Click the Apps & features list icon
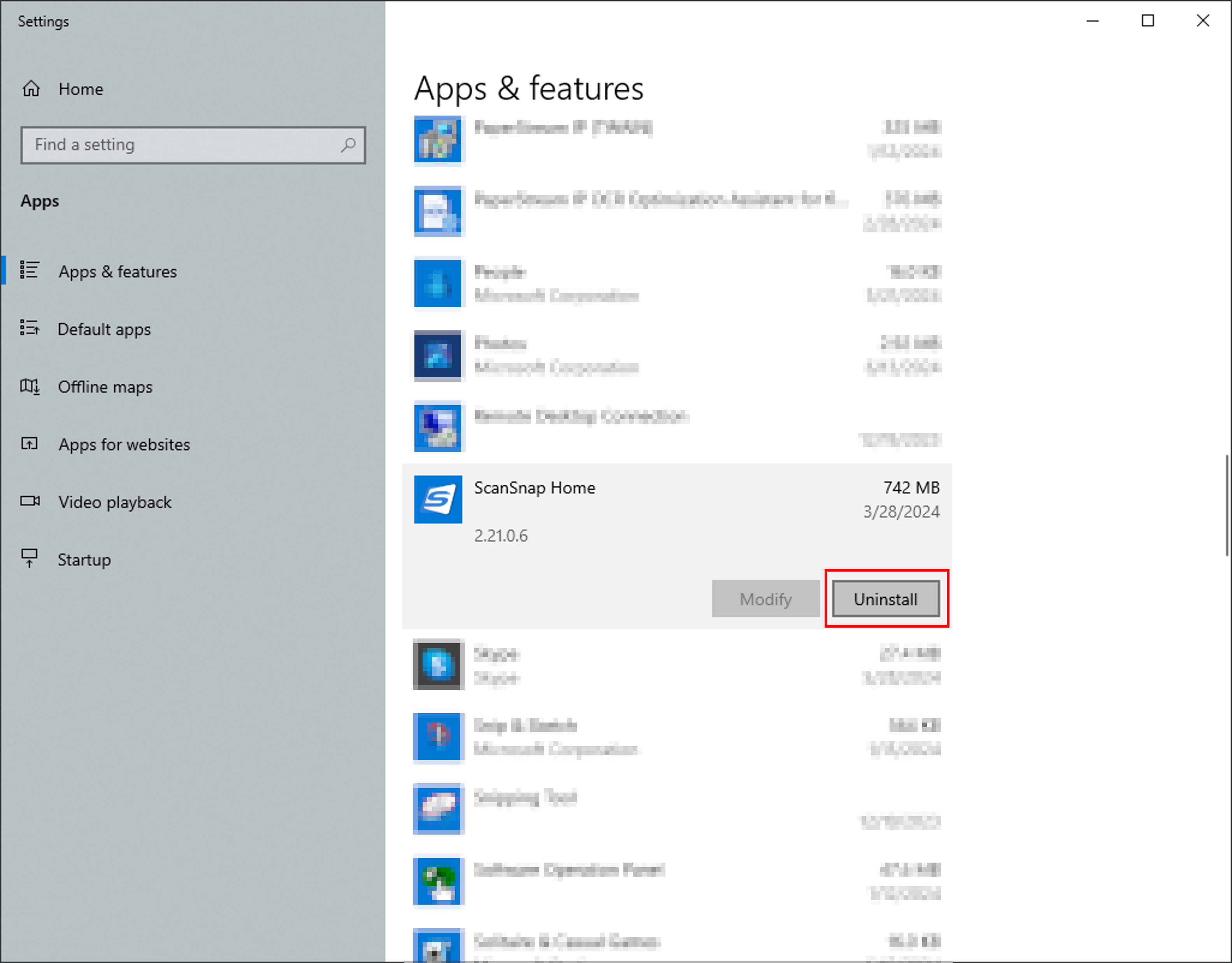This screenshot has width=1232, height=963. pyautogui.click(x=29, y=270)
